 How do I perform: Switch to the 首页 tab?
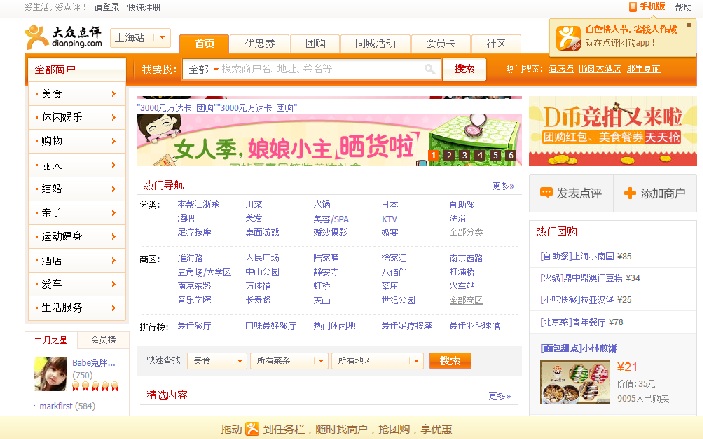click(x=204, y=43)
